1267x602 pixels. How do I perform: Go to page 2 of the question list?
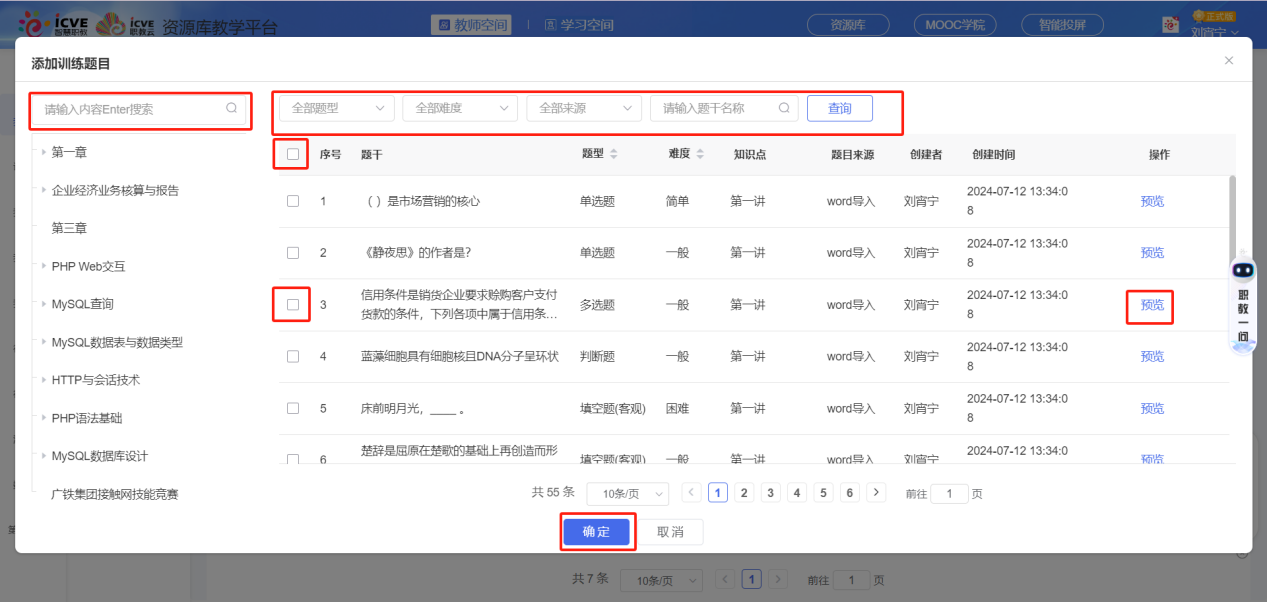click(744, 492)
